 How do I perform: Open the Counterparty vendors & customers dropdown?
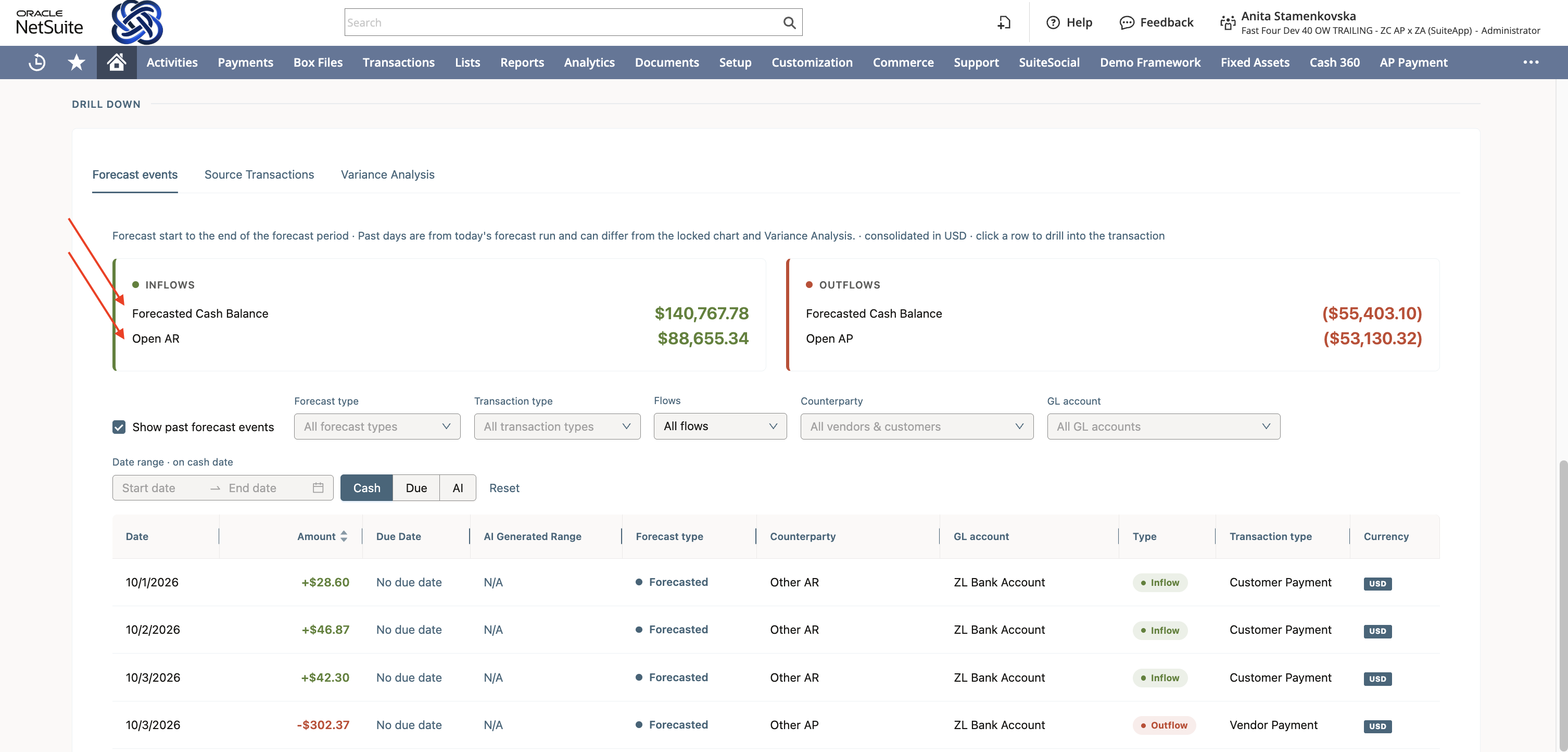pyautogui.click(x=917, y=426)
